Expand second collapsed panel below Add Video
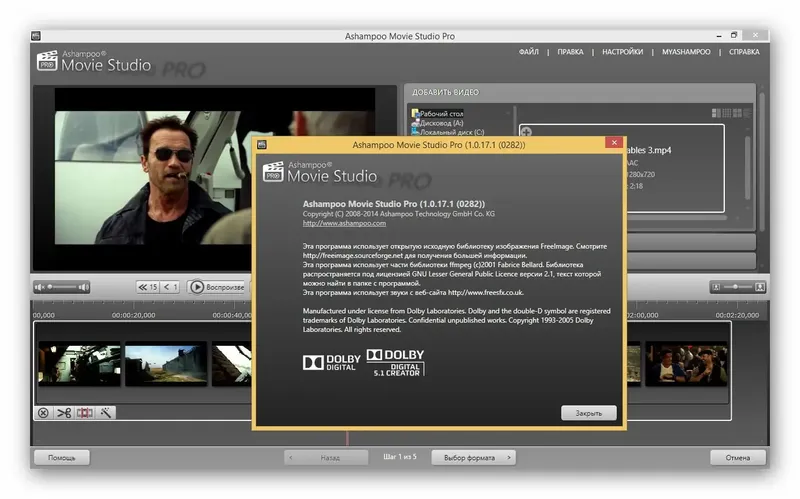The width and height of the screenshot is (800, 499). point(691,261)
